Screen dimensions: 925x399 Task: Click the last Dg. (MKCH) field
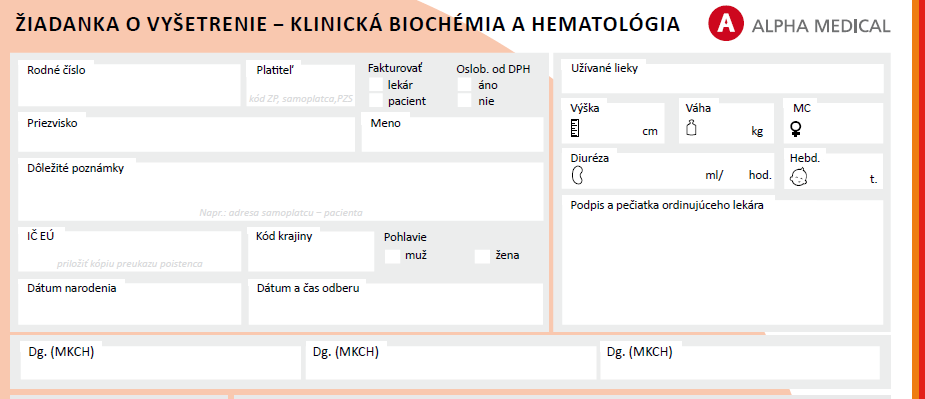coord(740,361)
